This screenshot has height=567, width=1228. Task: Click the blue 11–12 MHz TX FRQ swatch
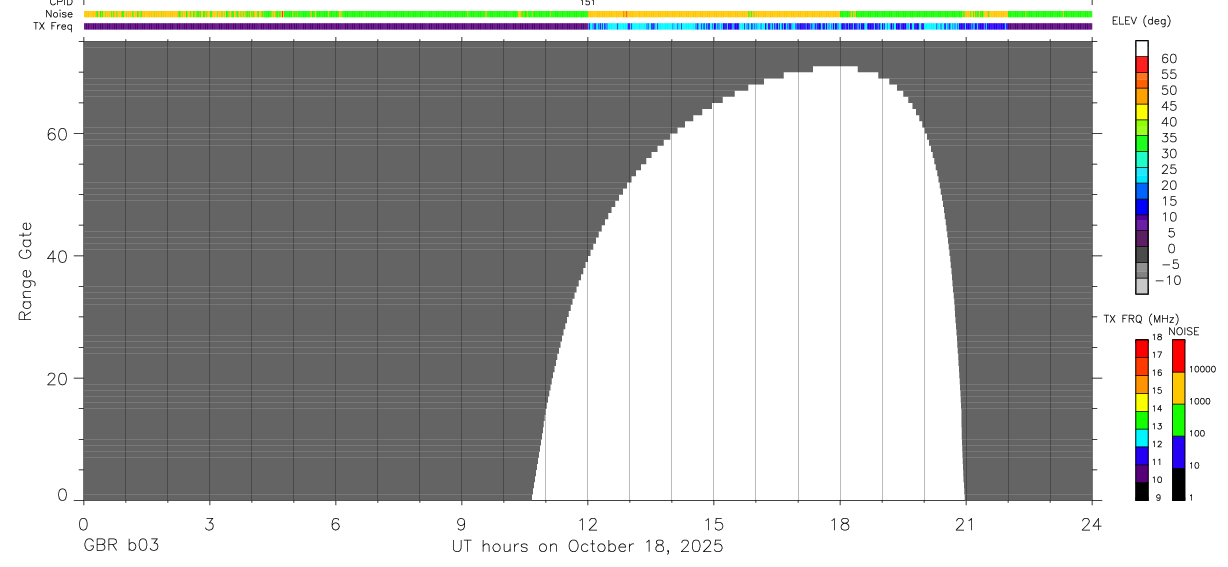[x=1141, y=455]
